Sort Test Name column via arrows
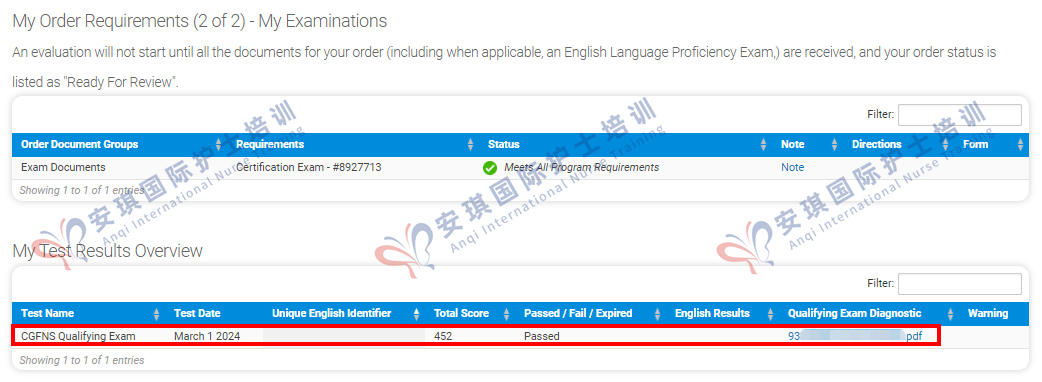Screen dimensions: 1042x382 pyautogui.click(x=157, y=314)
